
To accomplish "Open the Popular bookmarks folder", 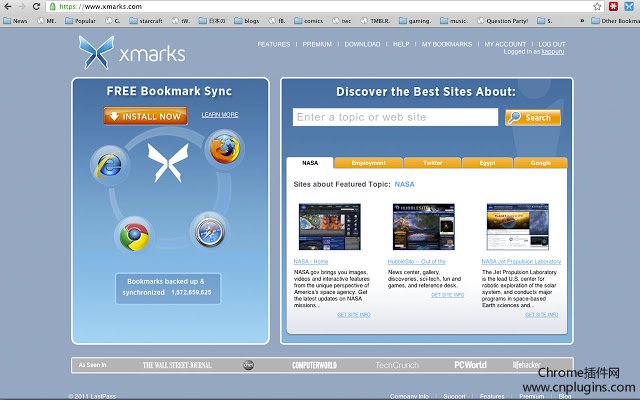I will (80, 21).
